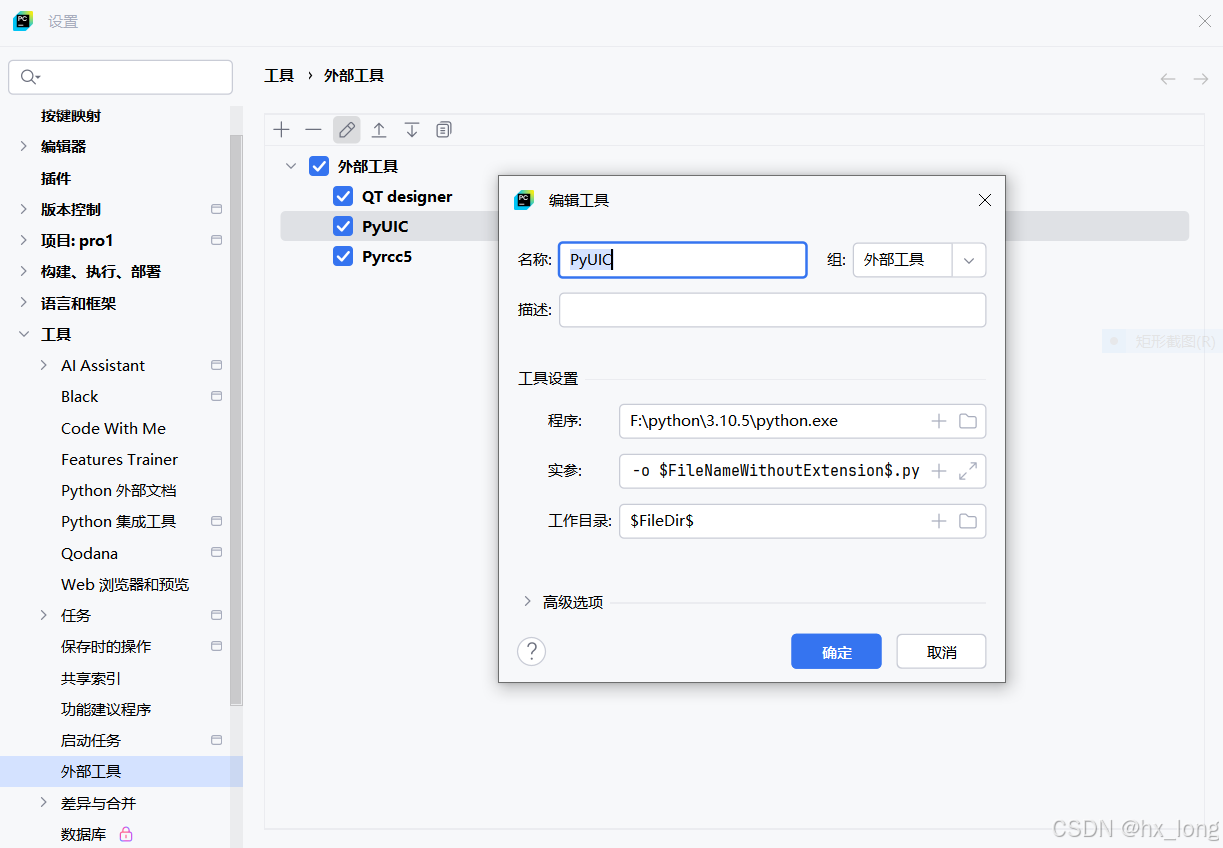Click the copy tool icon
The width and height of the screenshot is (1223, 848).
(x=444, y=130)
